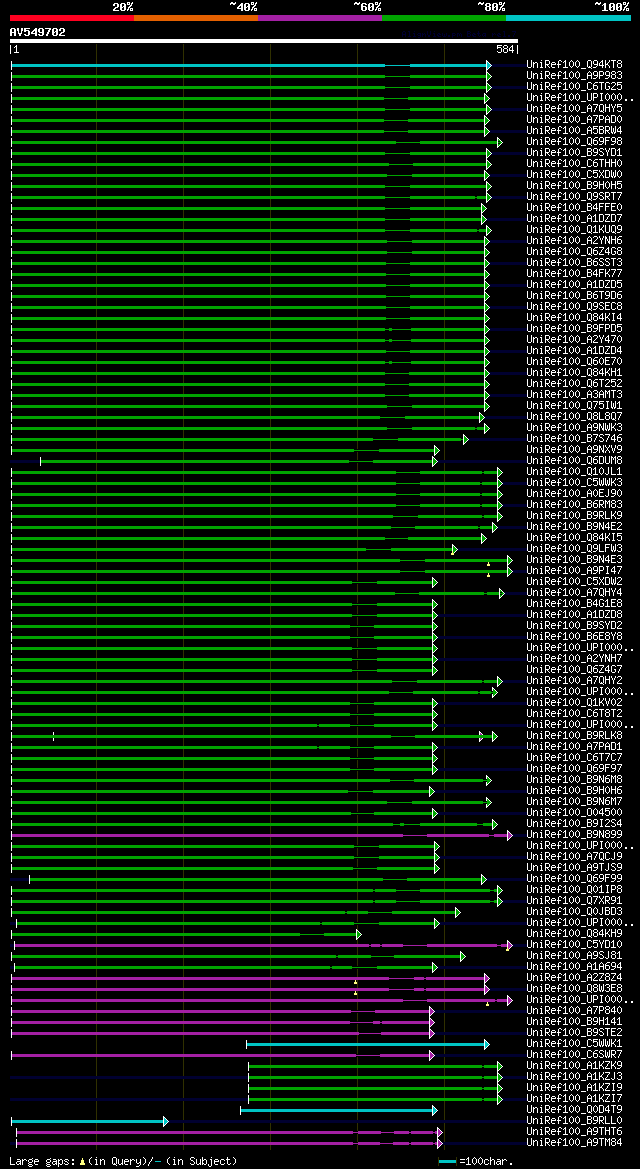Screen dimensions: 640x1169
Task: Click label UniRef100_A9NWK3
Action: point(574,427)
